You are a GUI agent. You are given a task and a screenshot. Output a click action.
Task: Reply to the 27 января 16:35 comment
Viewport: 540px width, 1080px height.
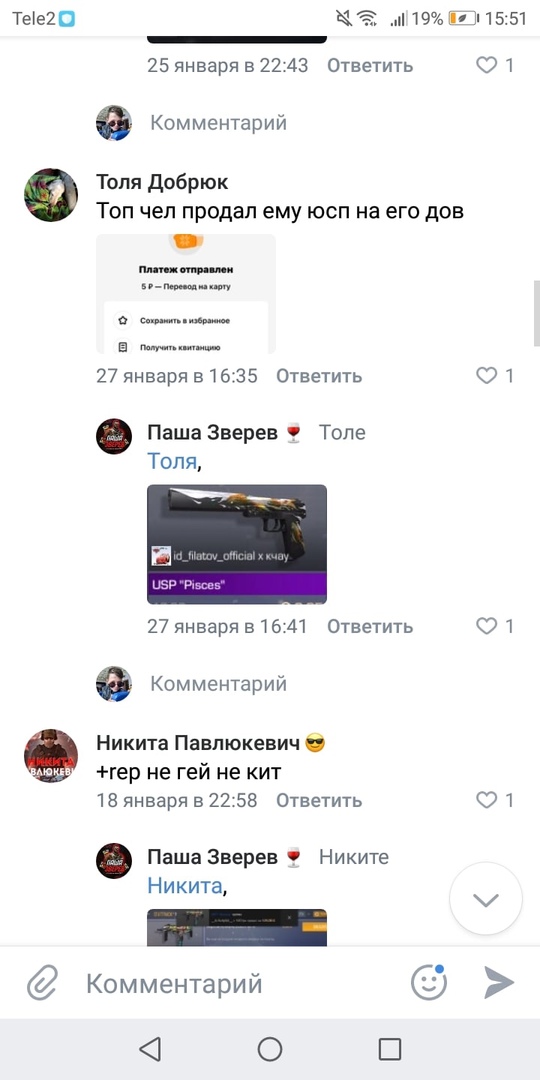tap(319, 376)
